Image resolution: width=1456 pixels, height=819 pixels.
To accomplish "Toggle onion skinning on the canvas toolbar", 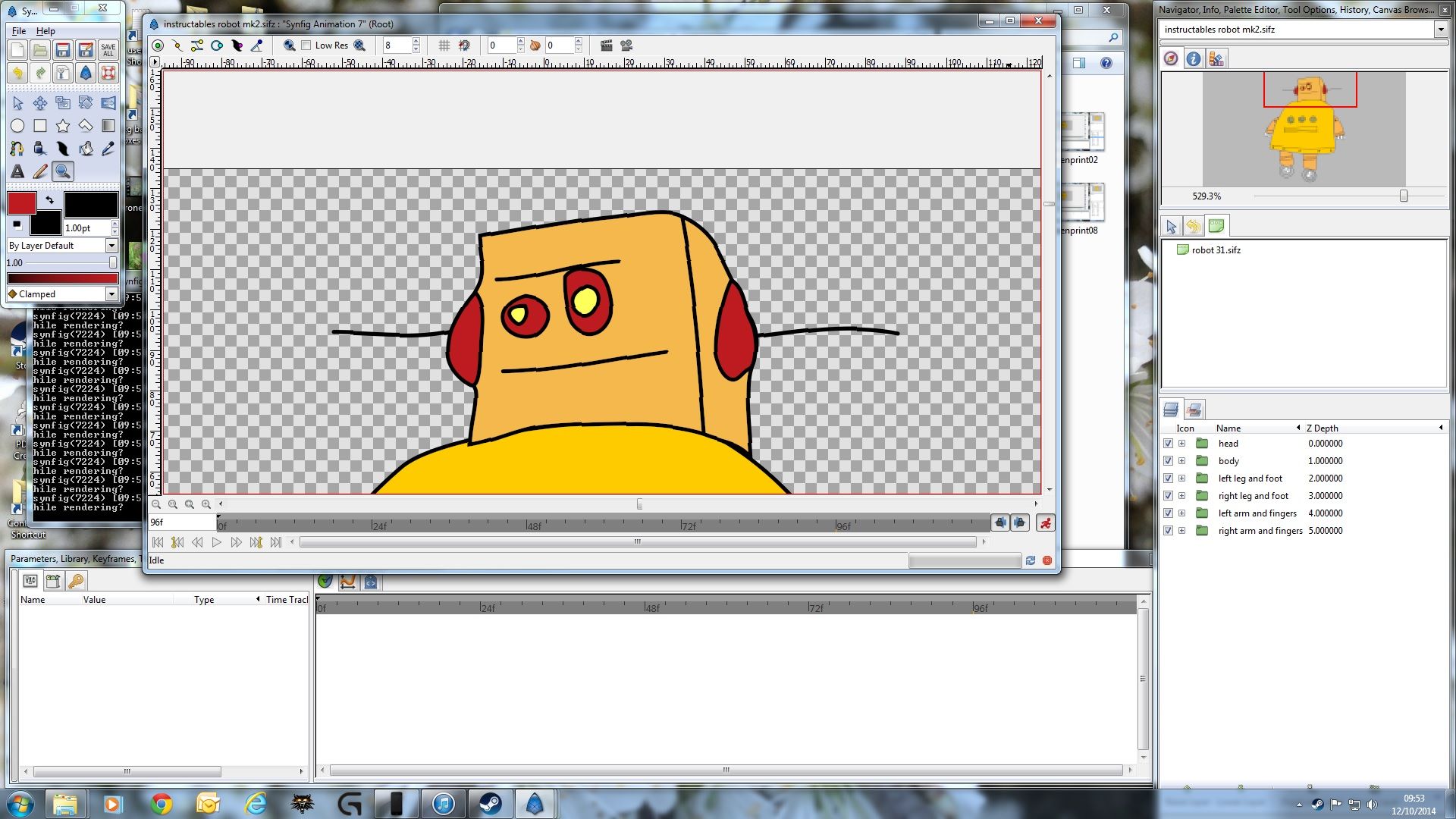I will [536, 45].
